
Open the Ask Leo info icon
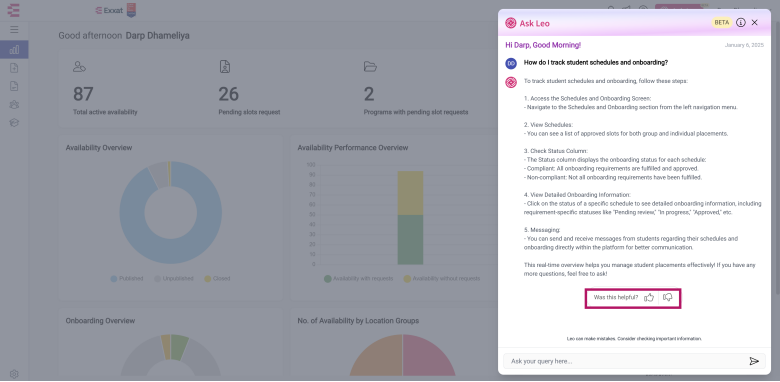[741, 23]
